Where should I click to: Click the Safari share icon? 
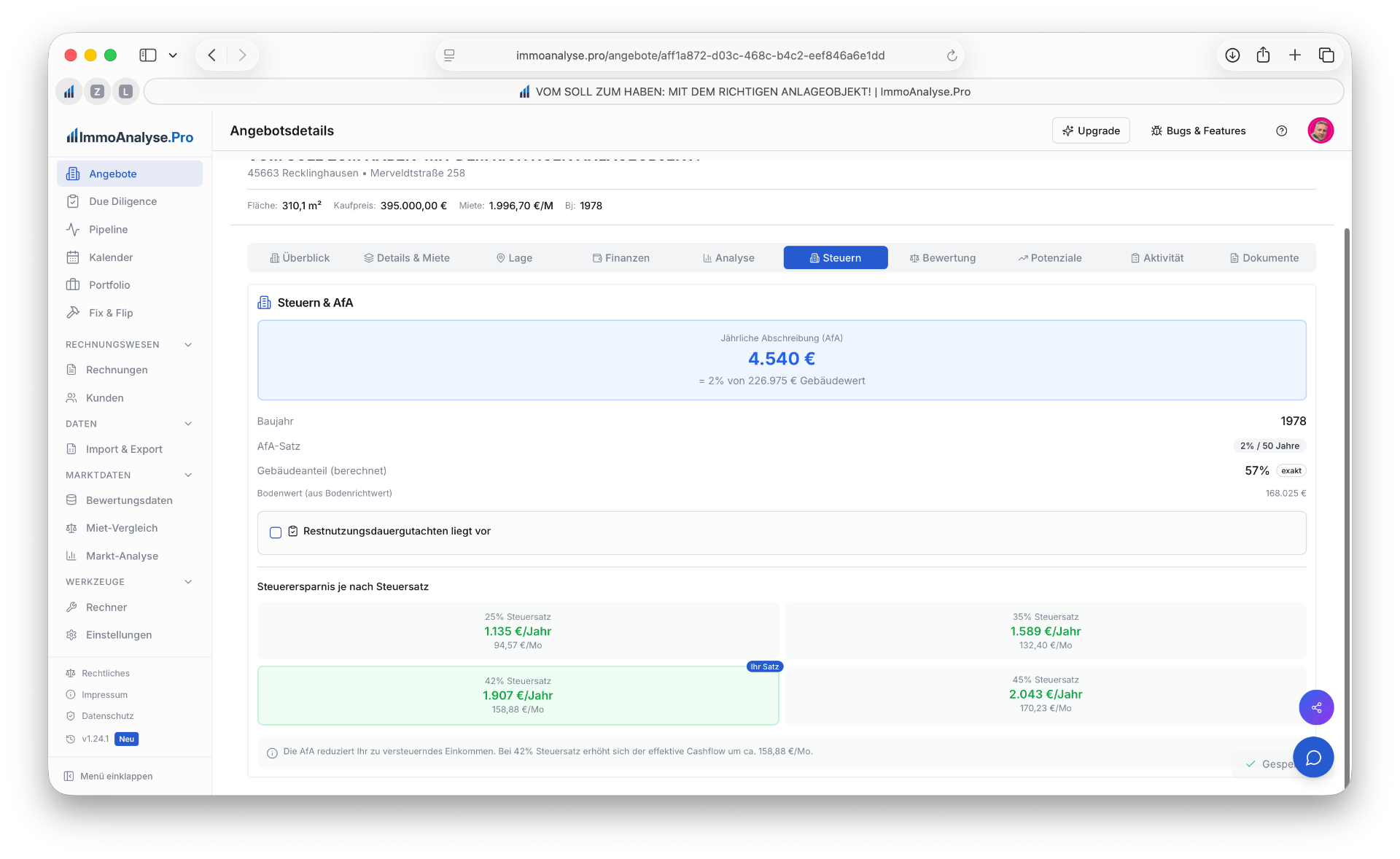click(x=1264, y=55)
